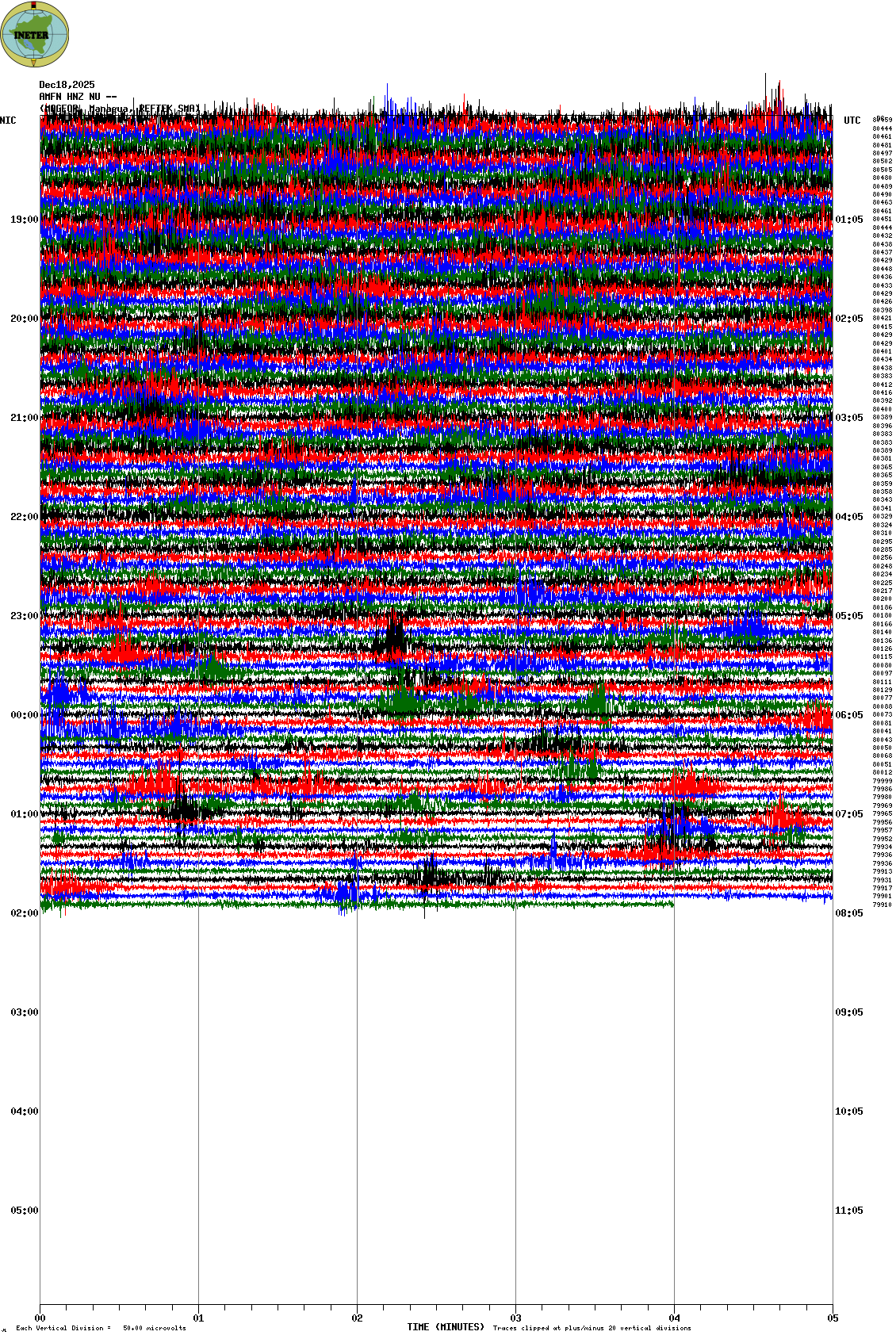Viewport: 896px width, 1339px height.
Task: Select the 02:00 local time marker
Action: click(24, 913)
